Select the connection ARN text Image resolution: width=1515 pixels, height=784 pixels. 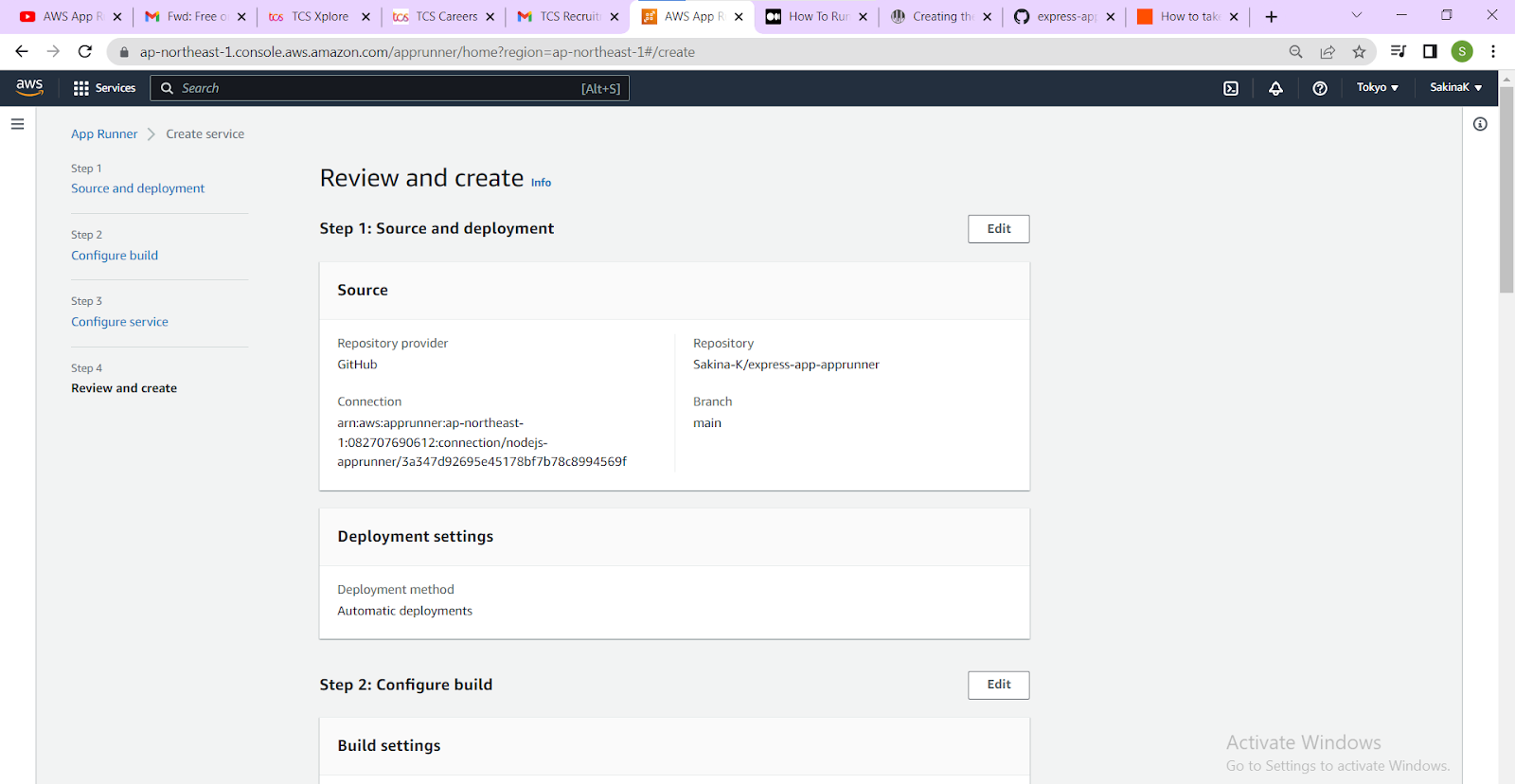pos(482,442)
